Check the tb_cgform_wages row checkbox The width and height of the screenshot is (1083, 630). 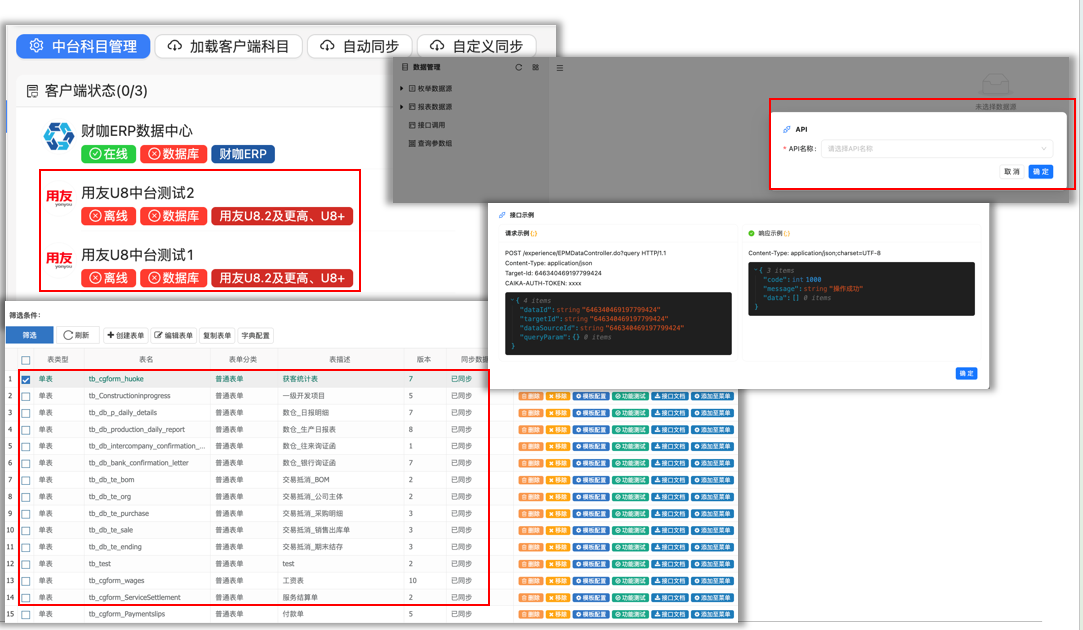pyautogui.click(x=26, y=581)
